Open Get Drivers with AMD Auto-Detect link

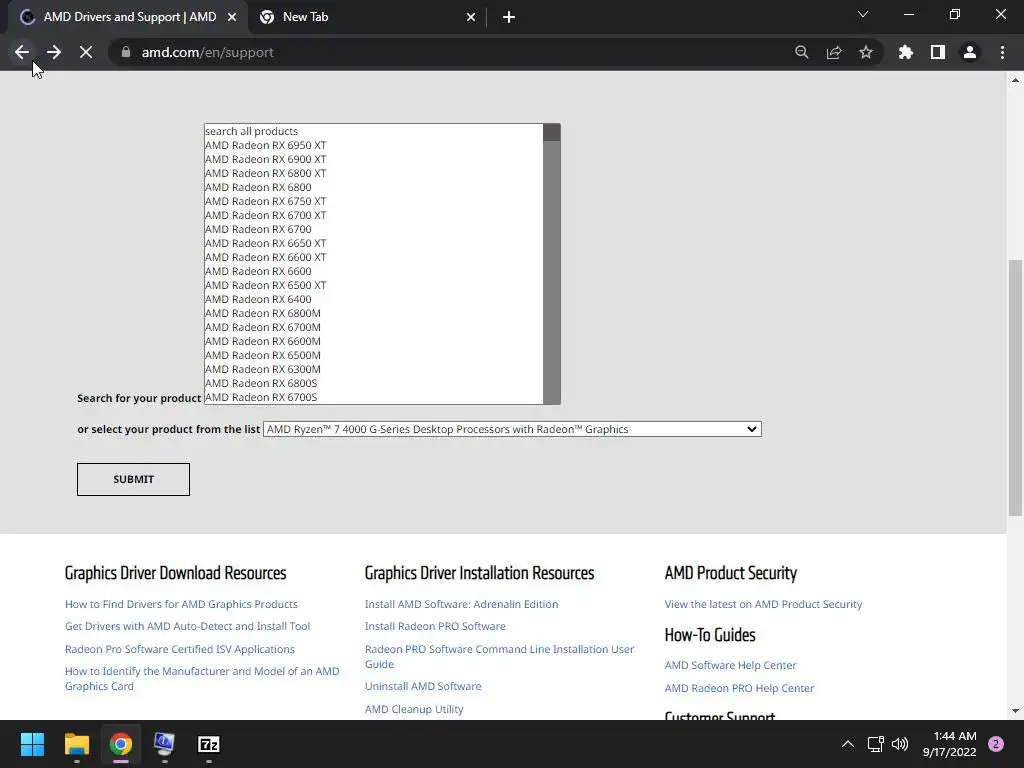187,626
